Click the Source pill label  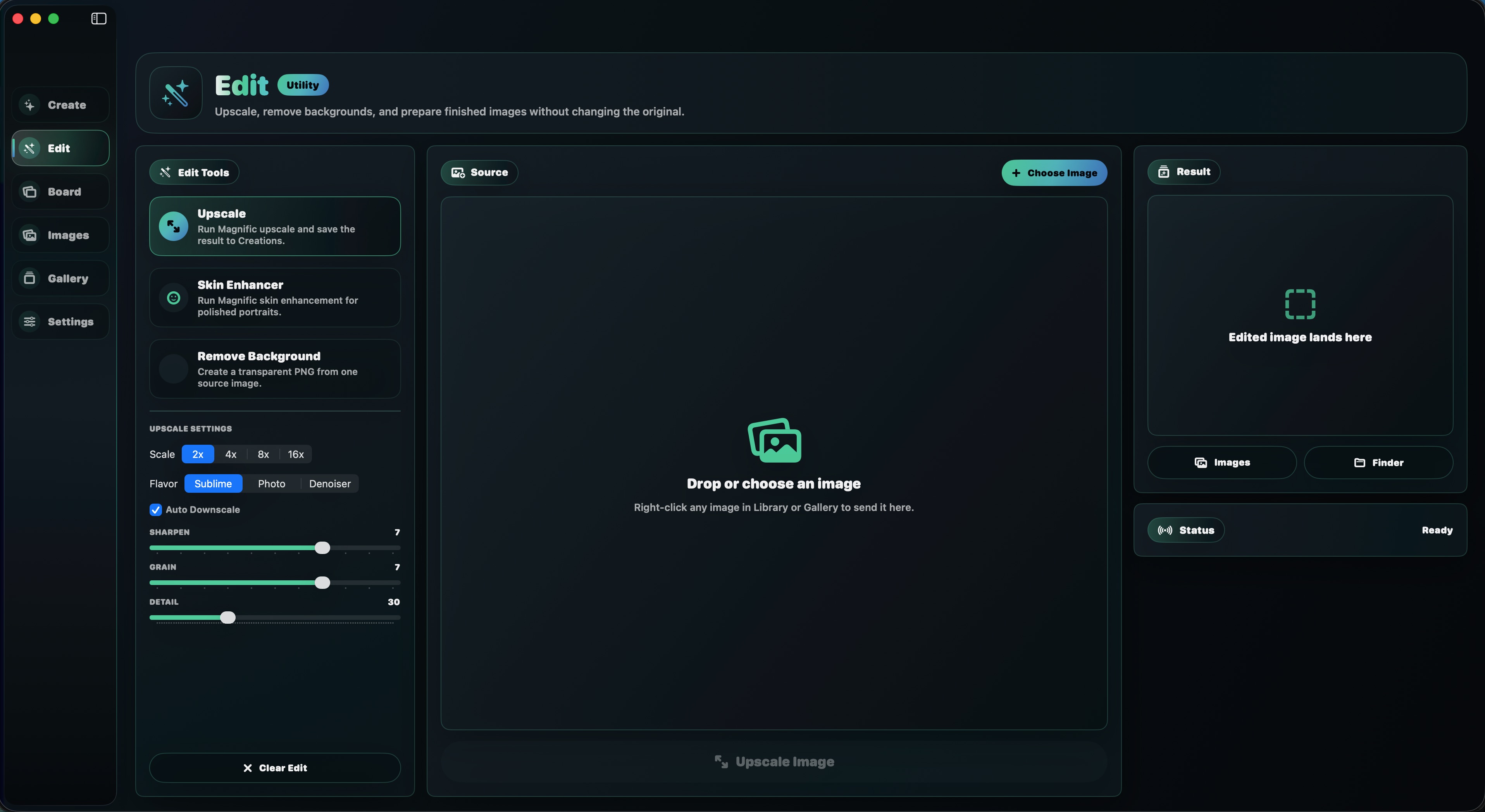[480, 172]
